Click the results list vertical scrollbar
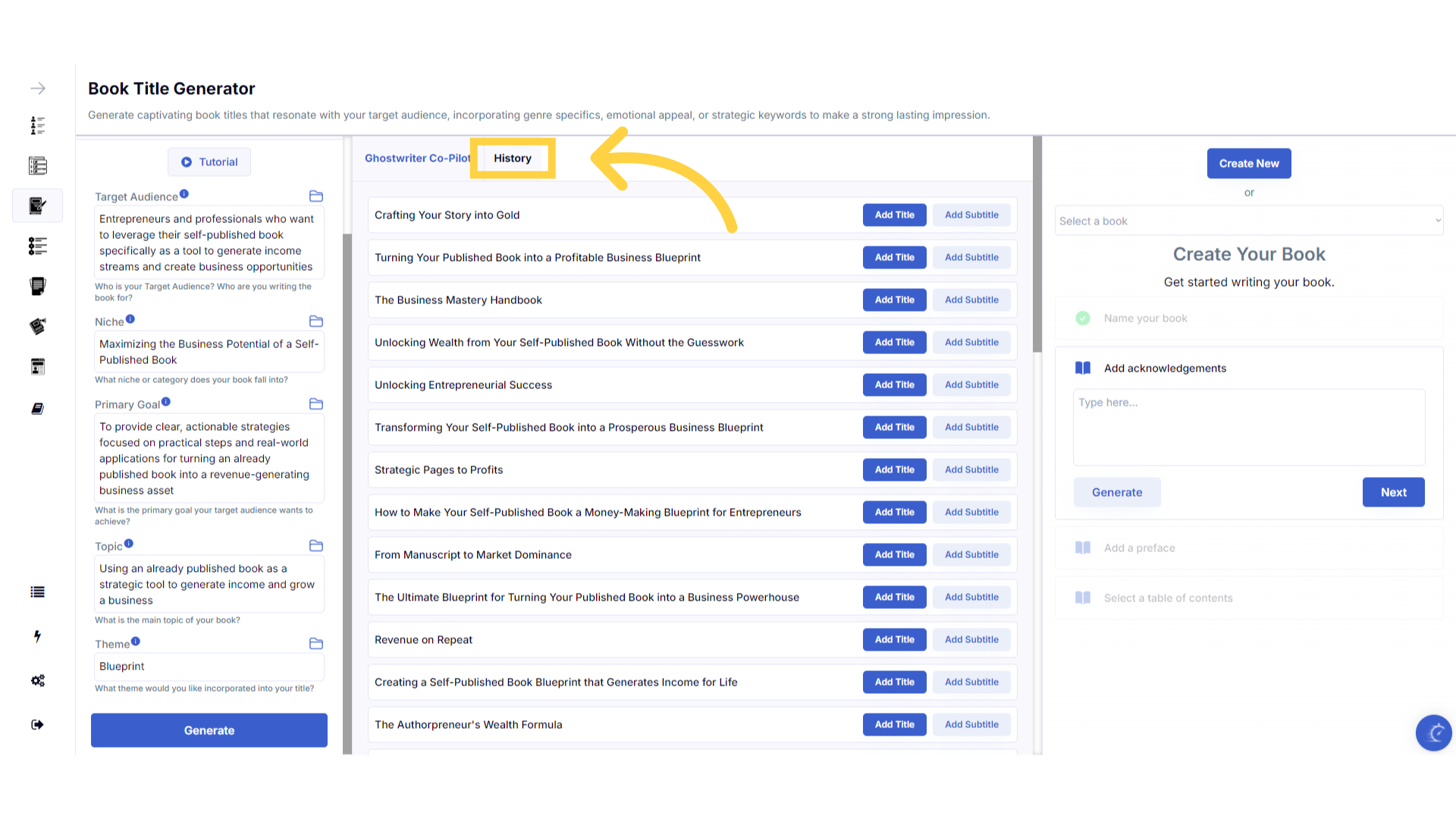 (x=1037, y=246)
